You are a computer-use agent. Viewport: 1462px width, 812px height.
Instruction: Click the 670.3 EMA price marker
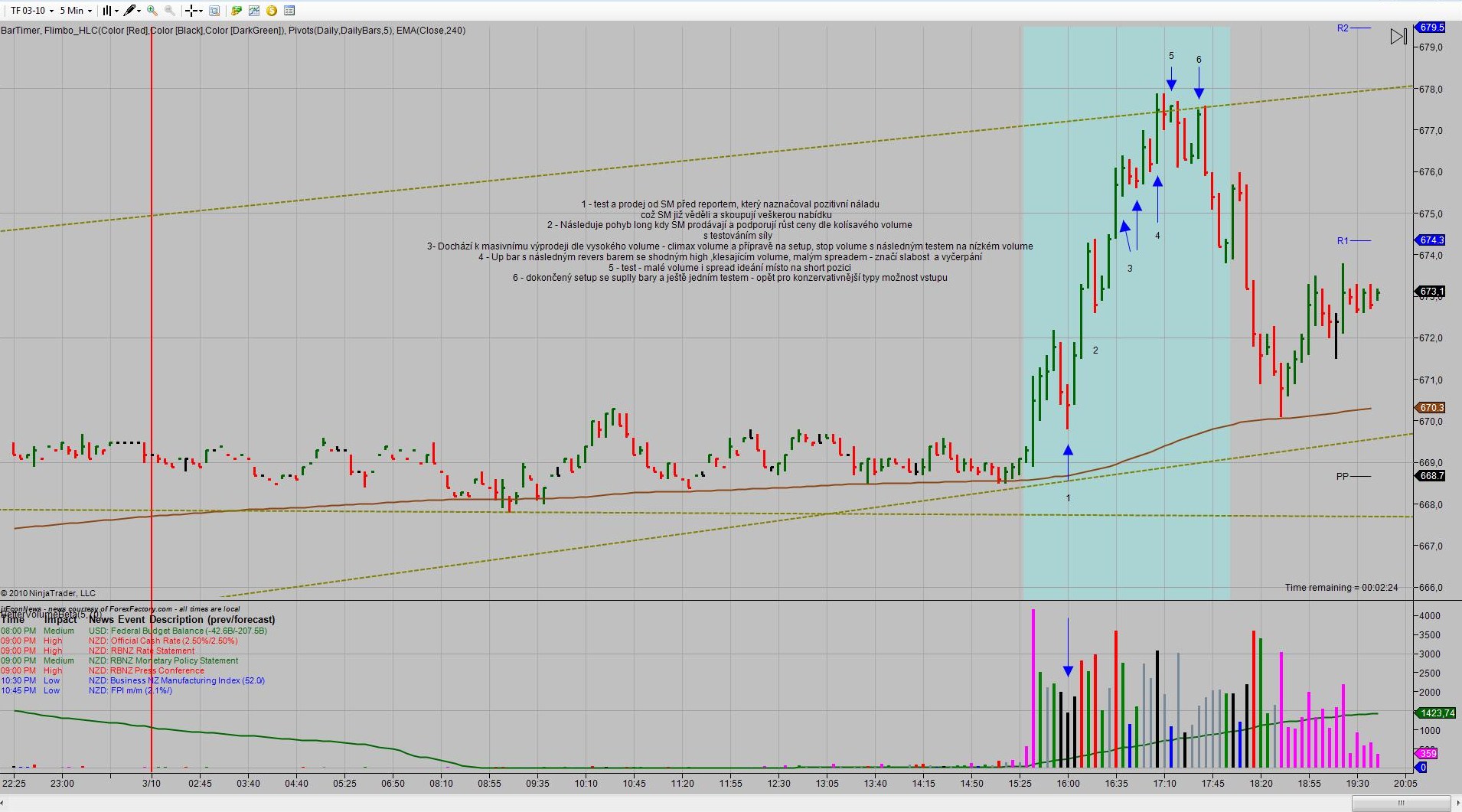point(1431,408)
